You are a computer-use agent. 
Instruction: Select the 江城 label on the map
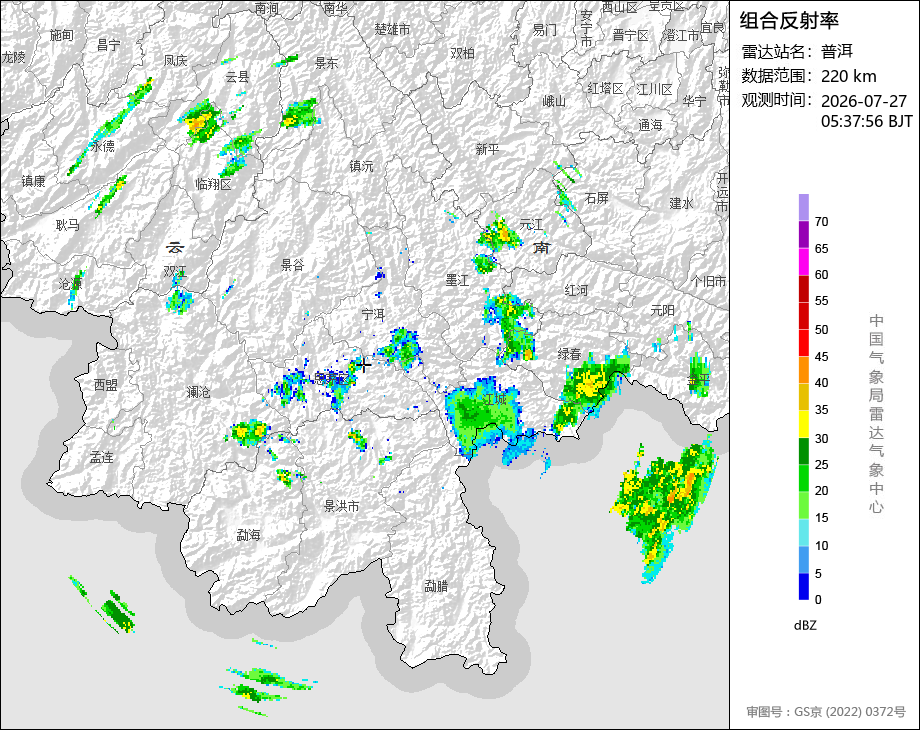pos(495,399)
